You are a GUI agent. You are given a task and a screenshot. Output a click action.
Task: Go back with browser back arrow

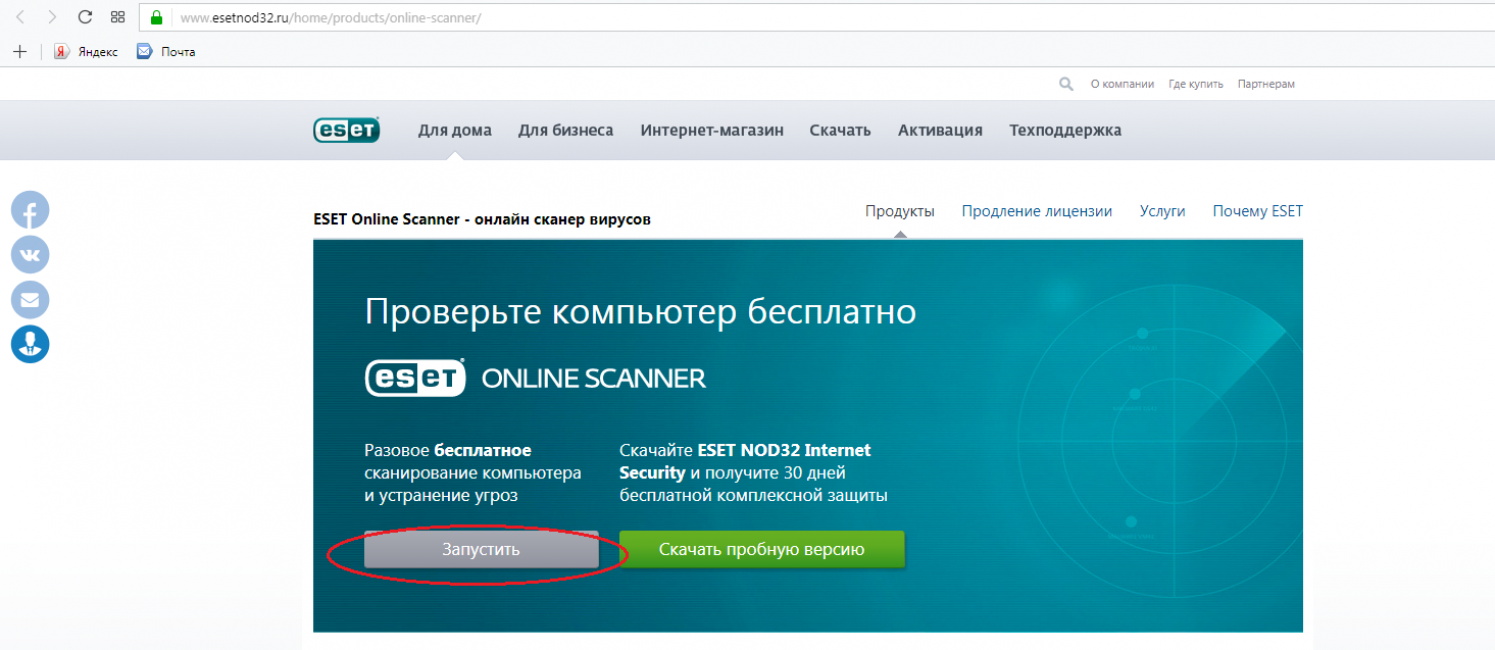[21, 17]
